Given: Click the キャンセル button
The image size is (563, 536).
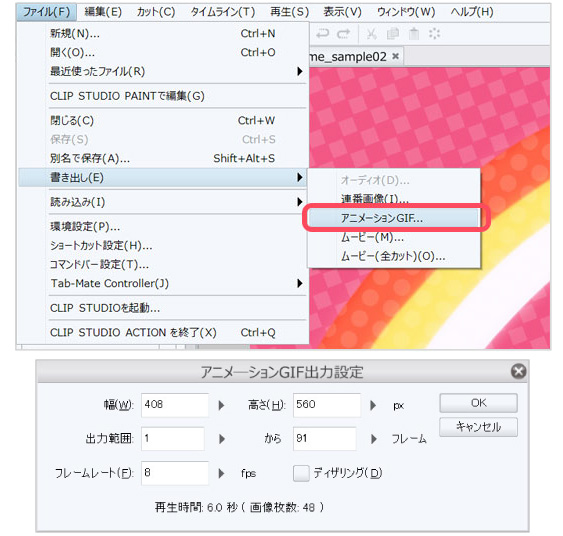Looking at the screenshot, I should click(x=478, y=427).
